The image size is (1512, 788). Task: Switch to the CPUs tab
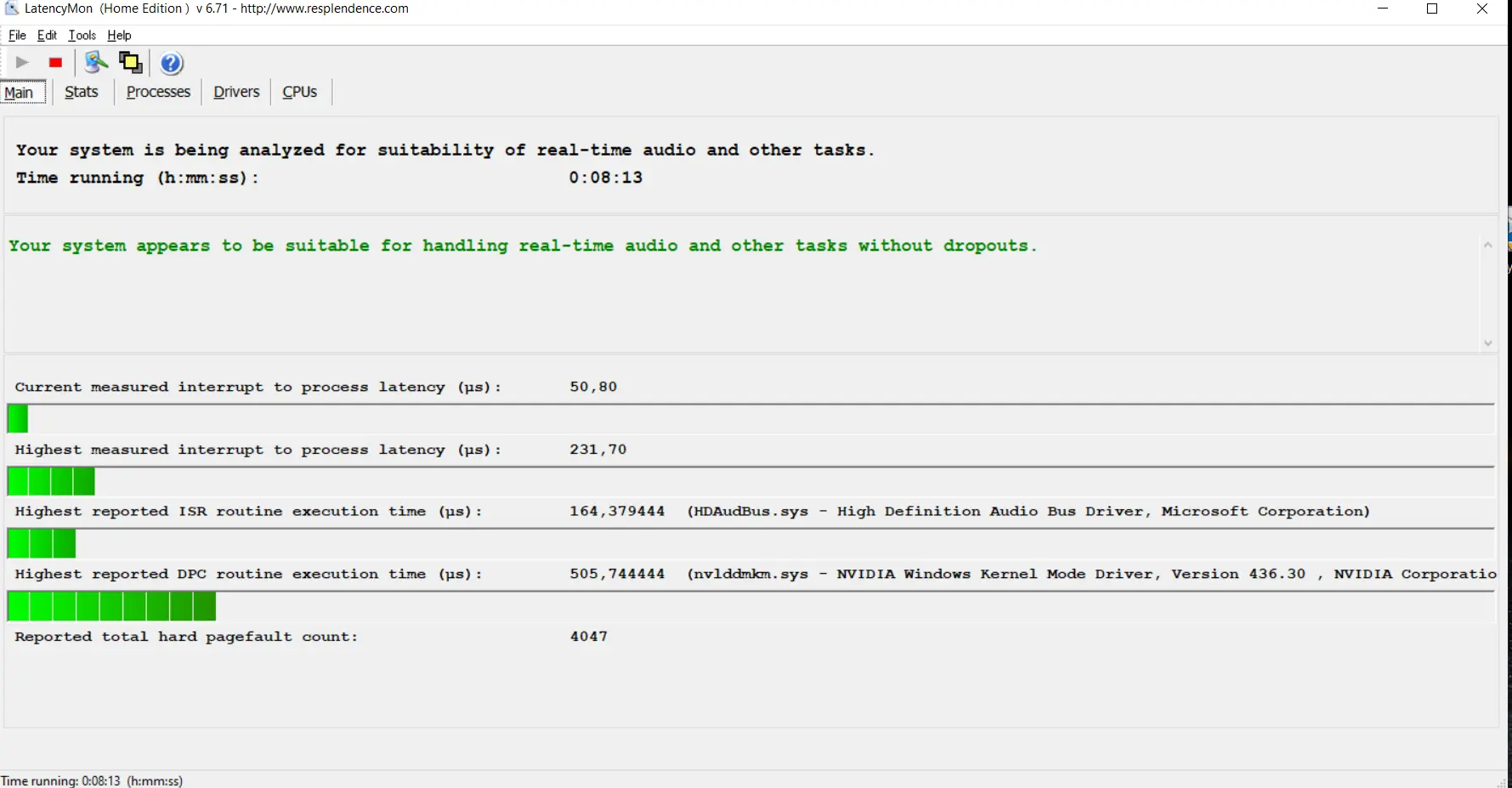[300, 92]
